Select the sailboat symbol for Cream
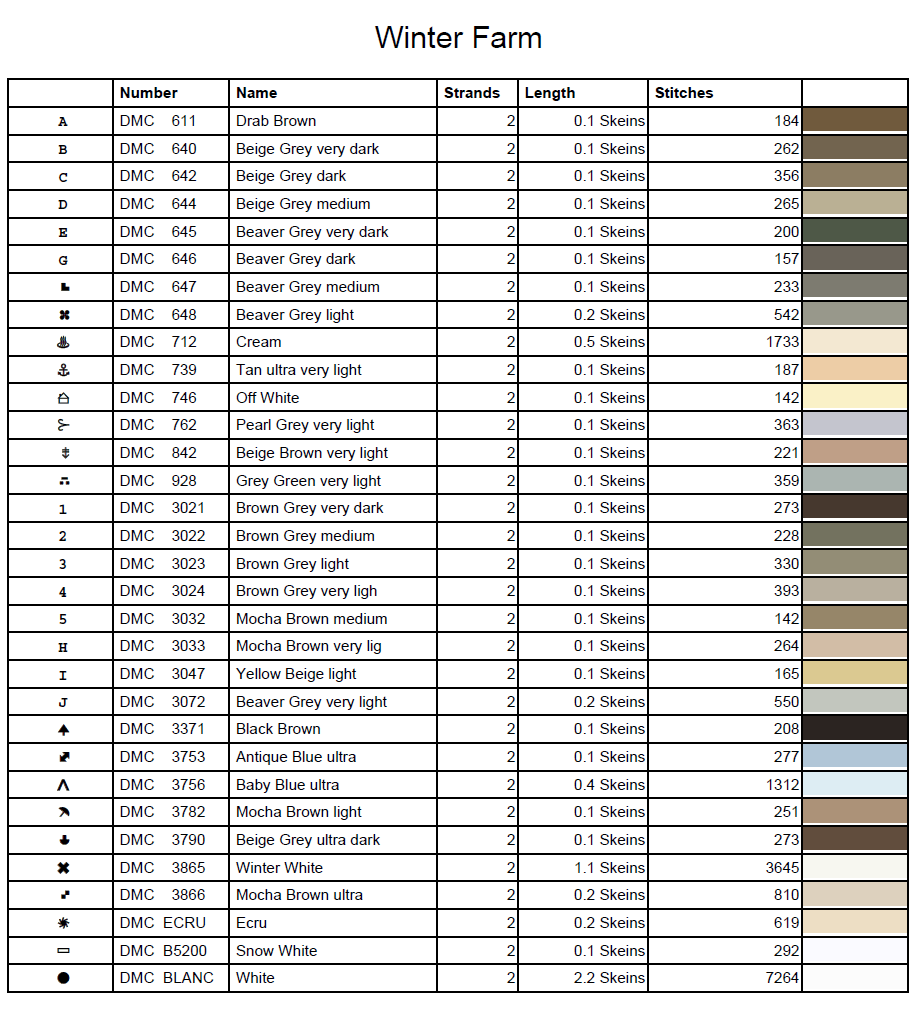The image size is (912, 1029). pos(63,342)
